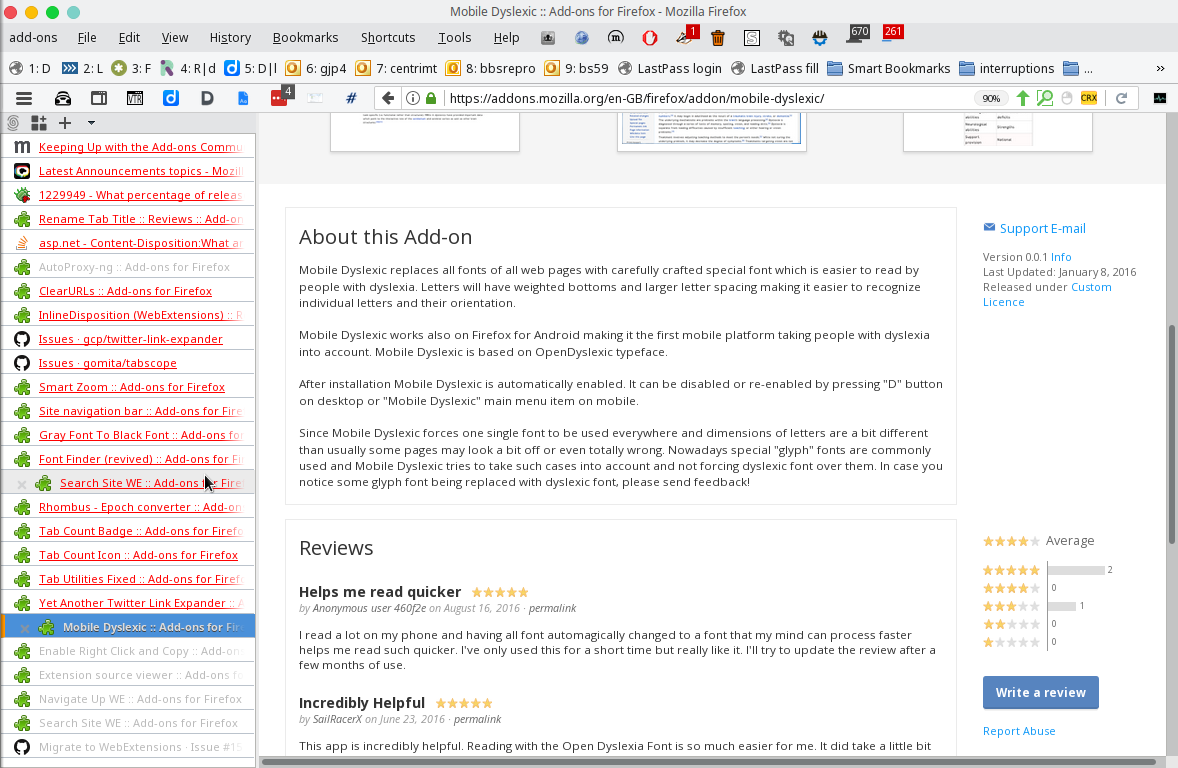
Task: Open the 'LastPass login' bookmark
Action: [669, 68]
